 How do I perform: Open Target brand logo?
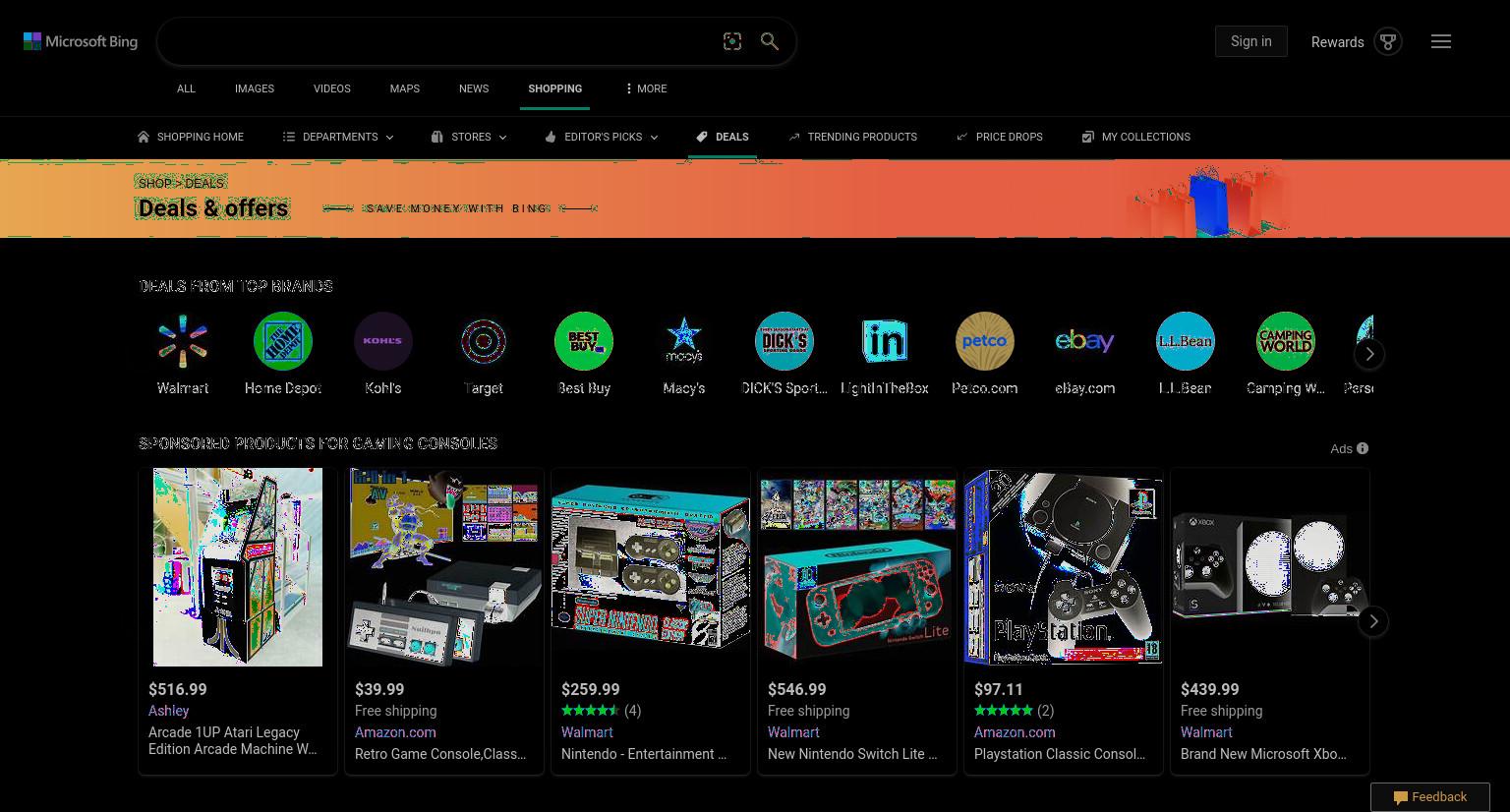point(484,341)
